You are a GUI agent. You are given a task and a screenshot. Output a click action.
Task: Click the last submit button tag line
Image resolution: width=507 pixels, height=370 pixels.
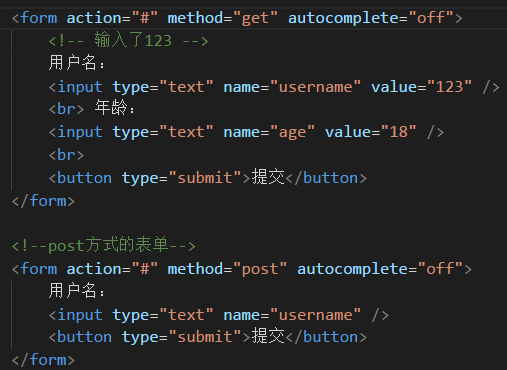tap(208, 337)
